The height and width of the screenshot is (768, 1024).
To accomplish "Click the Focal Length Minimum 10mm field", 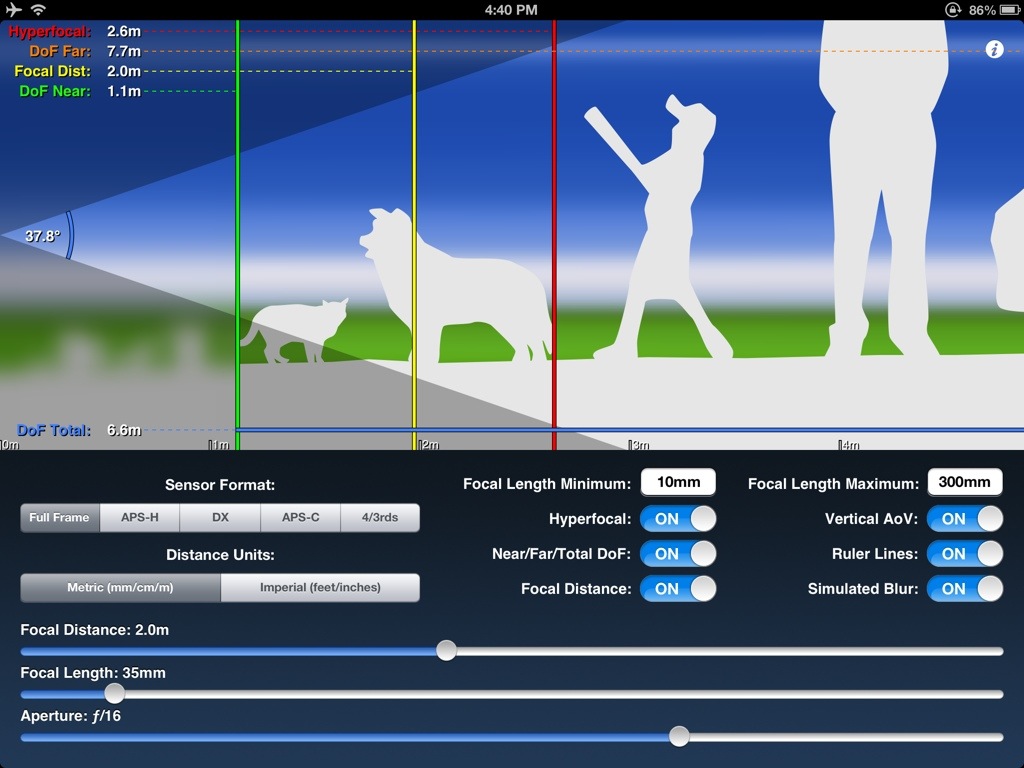I will coord(678,482).
